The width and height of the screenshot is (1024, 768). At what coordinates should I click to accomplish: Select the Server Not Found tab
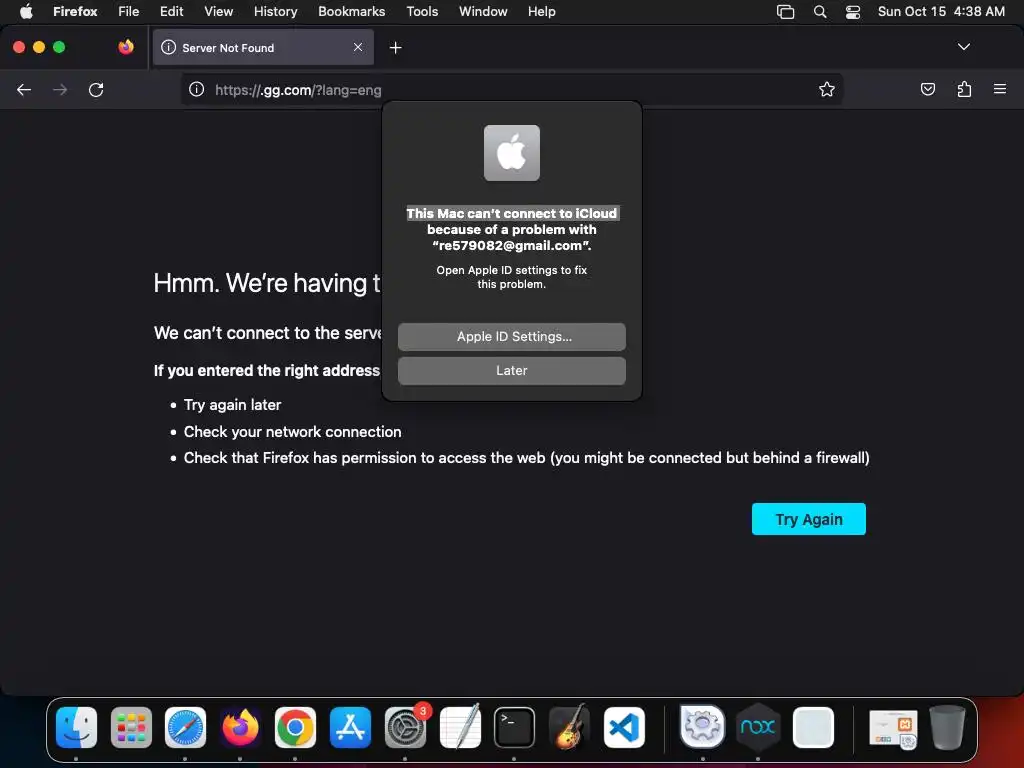coord(263,47)
